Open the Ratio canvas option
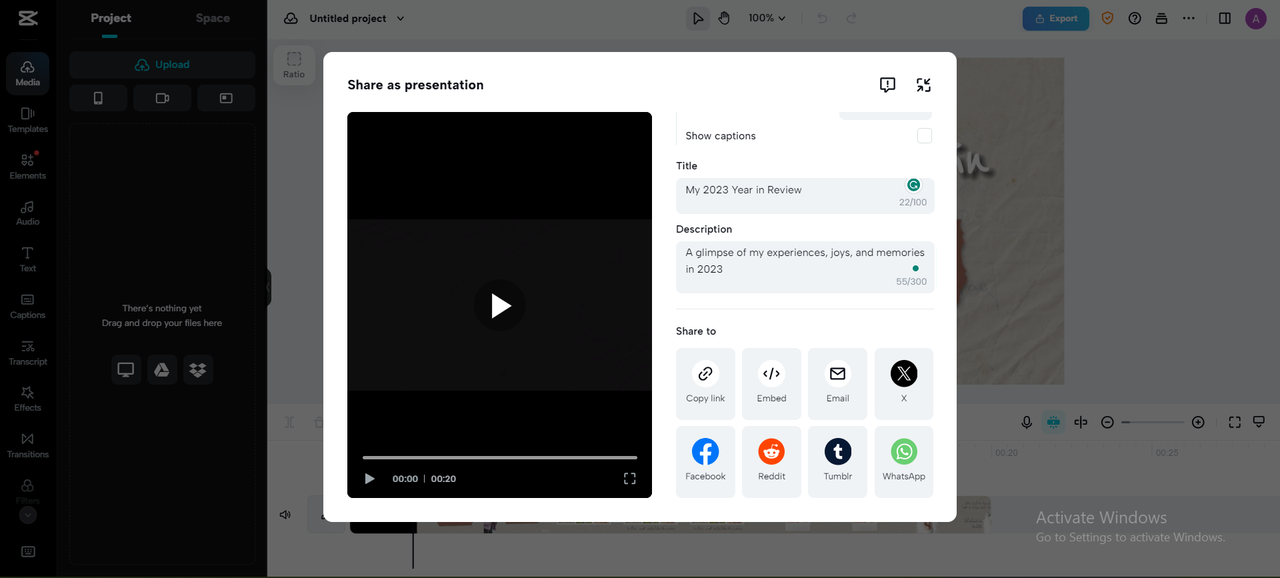The height and width of the screenshot is (578, 1280). [294, 65]
